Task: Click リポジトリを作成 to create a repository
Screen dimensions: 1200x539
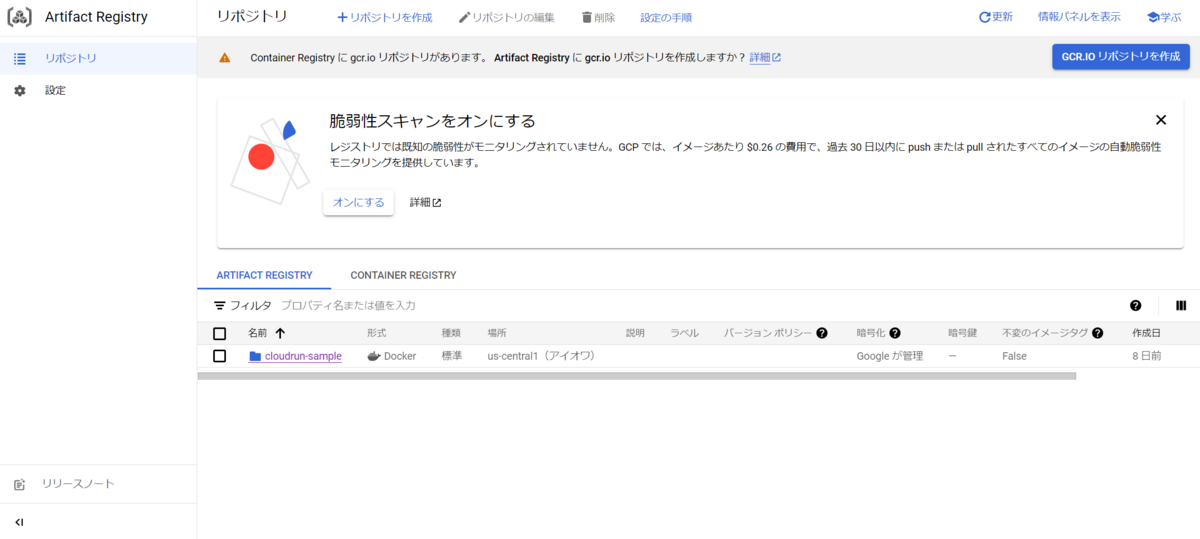Action: 384,18
